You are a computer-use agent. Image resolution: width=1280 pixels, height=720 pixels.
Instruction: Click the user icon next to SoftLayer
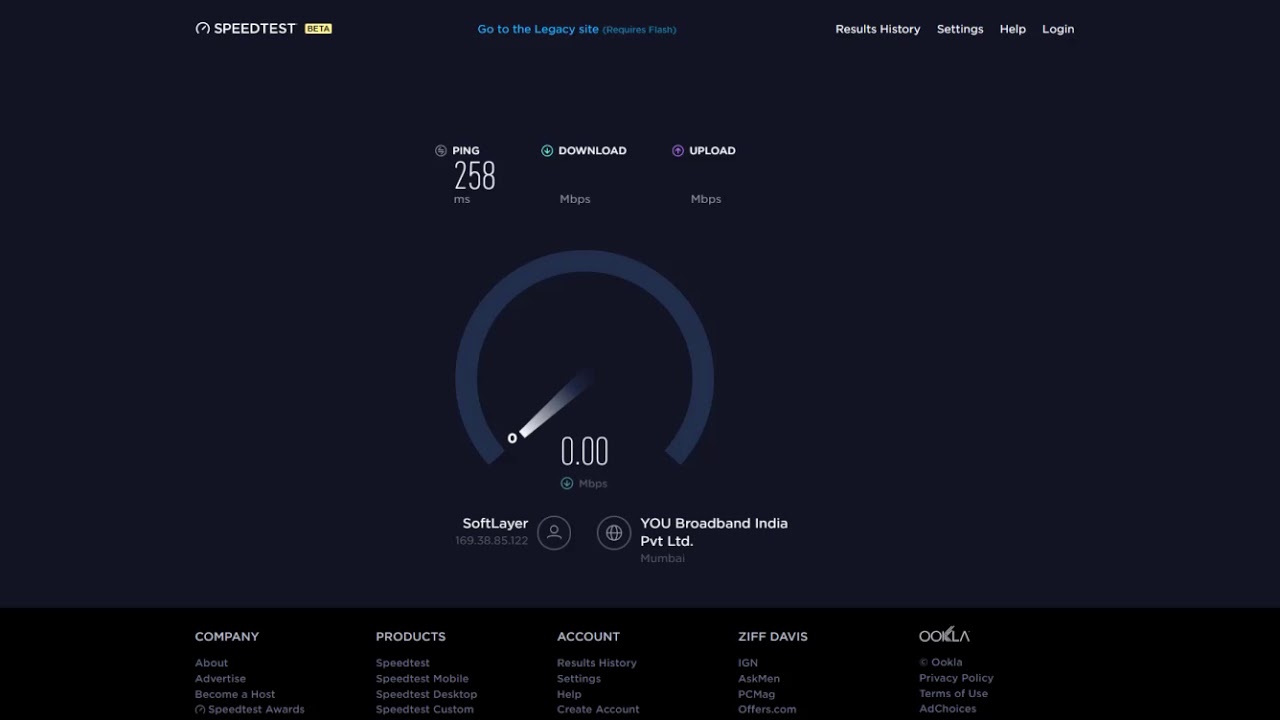point(554,532)
